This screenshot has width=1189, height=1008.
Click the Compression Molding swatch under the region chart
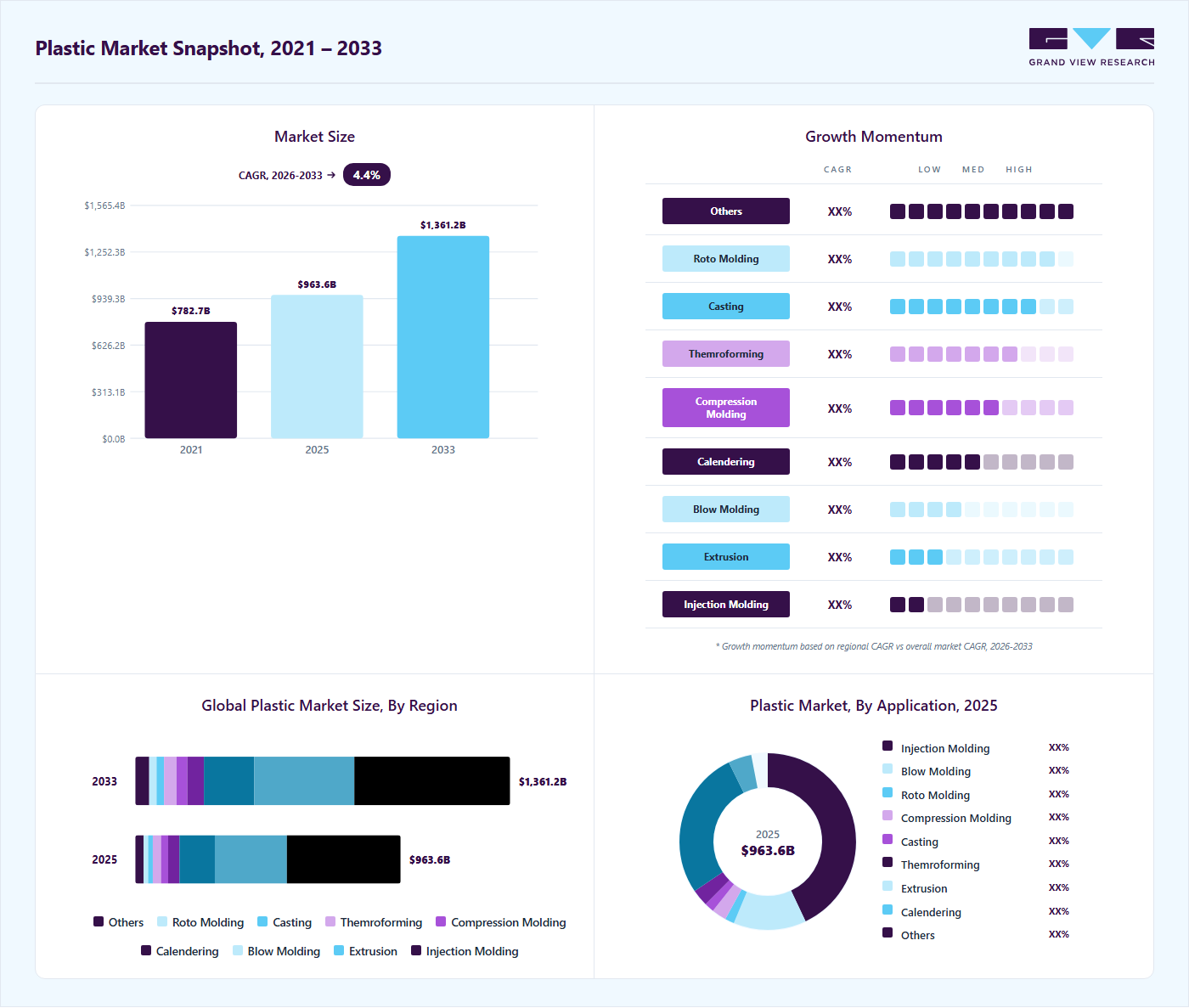click(441, 921)
